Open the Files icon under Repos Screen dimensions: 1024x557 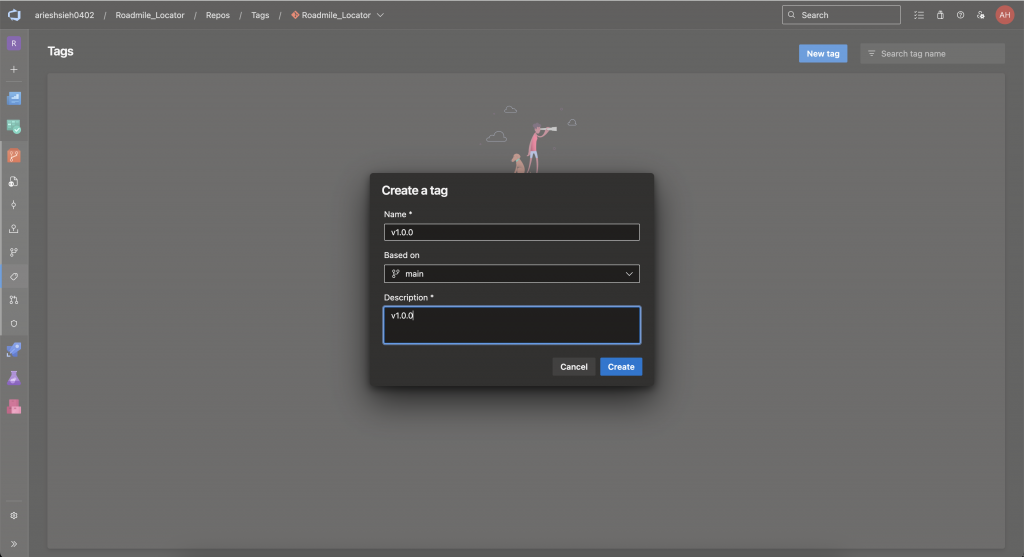[x=14, y=182]
